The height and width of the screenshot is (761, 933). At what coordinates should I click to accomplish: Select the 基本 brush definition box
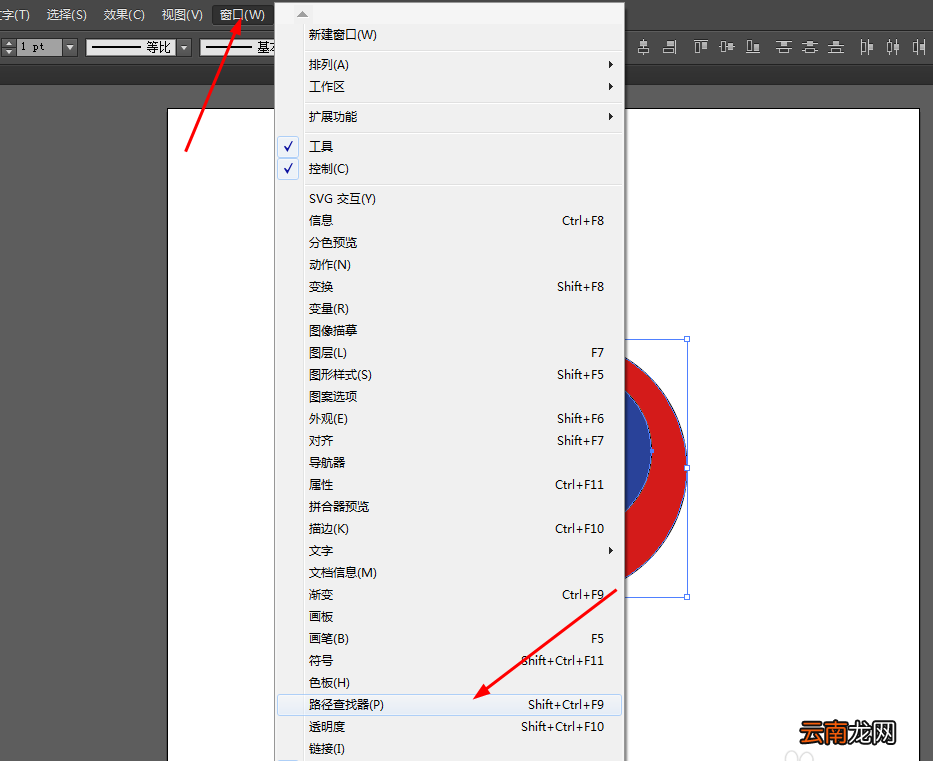click(x=237, y=47)
